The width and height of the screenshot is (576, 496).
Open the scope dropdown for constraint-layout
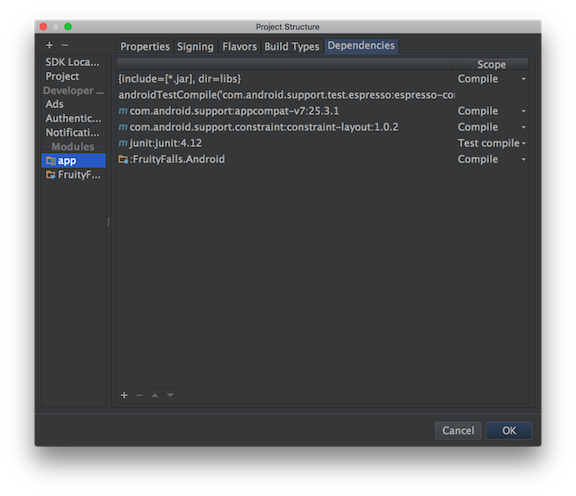(523, 127)
